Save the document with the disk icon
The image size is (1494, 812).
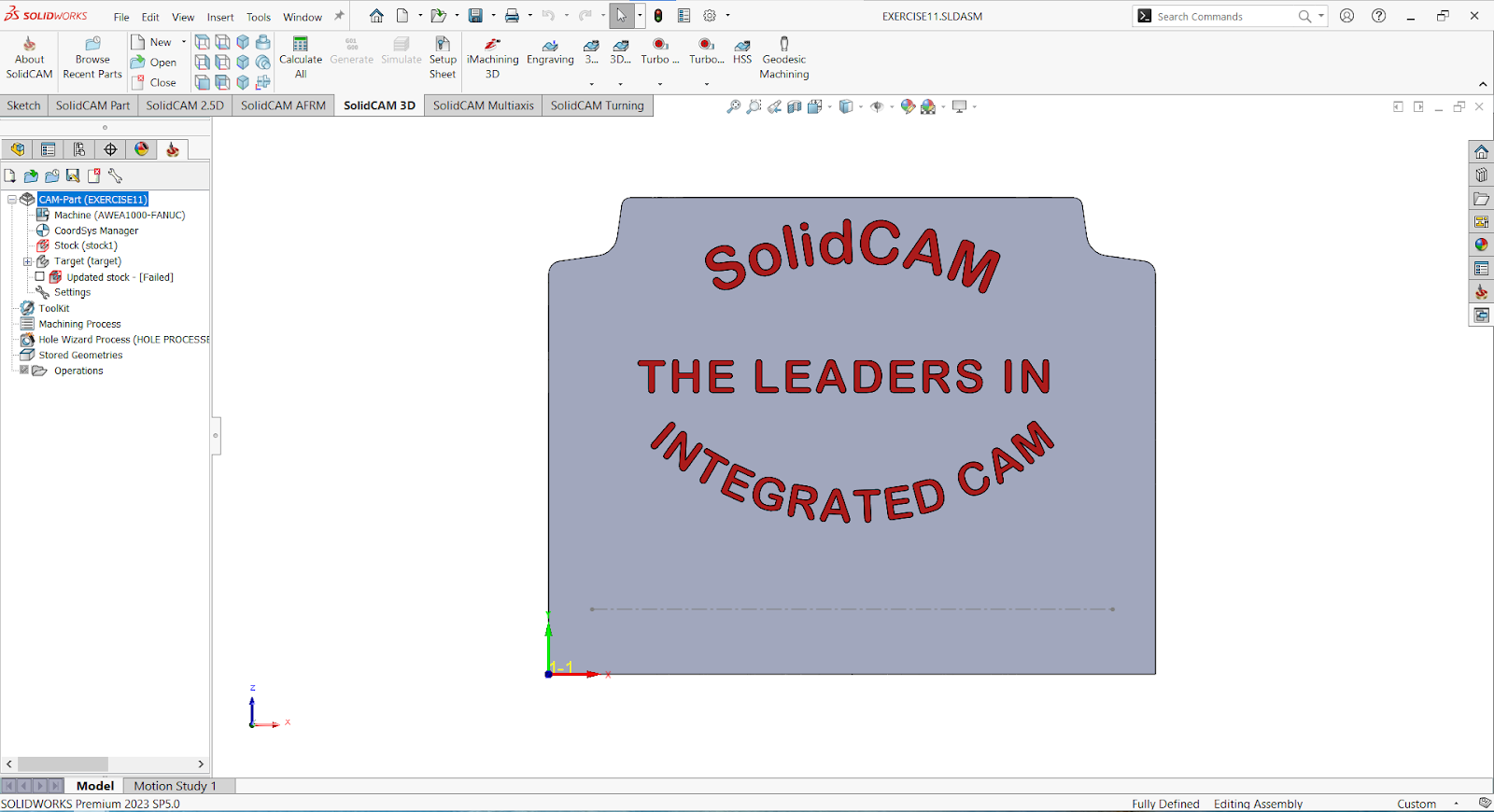475,16
